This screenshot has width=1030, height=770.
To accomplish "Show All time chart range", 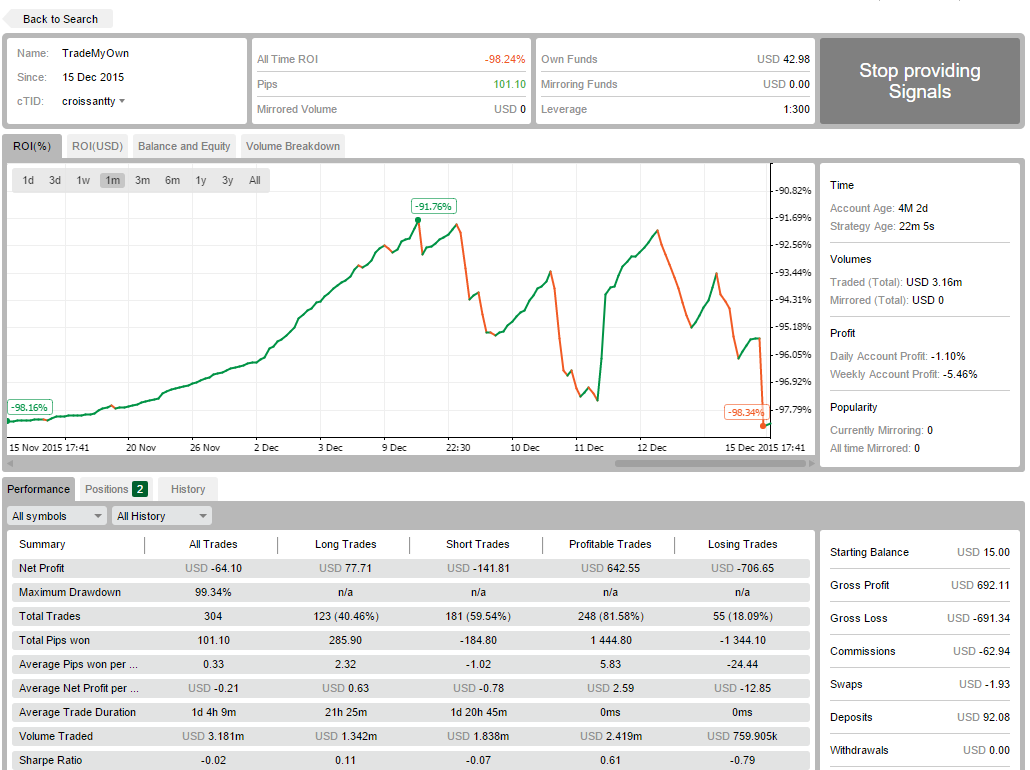I will point(255,180).
